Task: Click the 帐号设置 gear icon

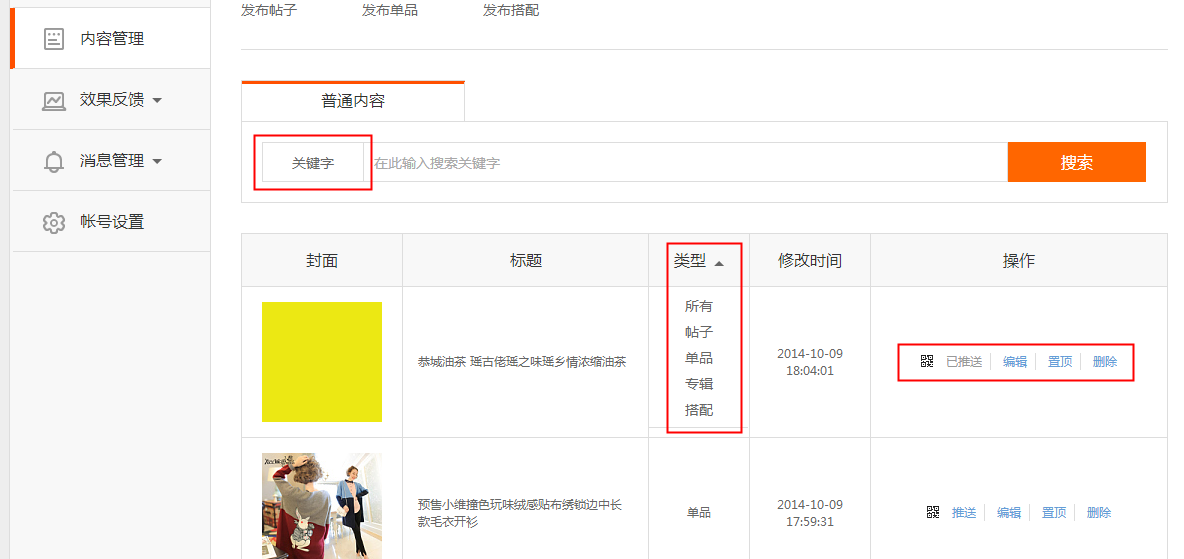Action: 54,222
